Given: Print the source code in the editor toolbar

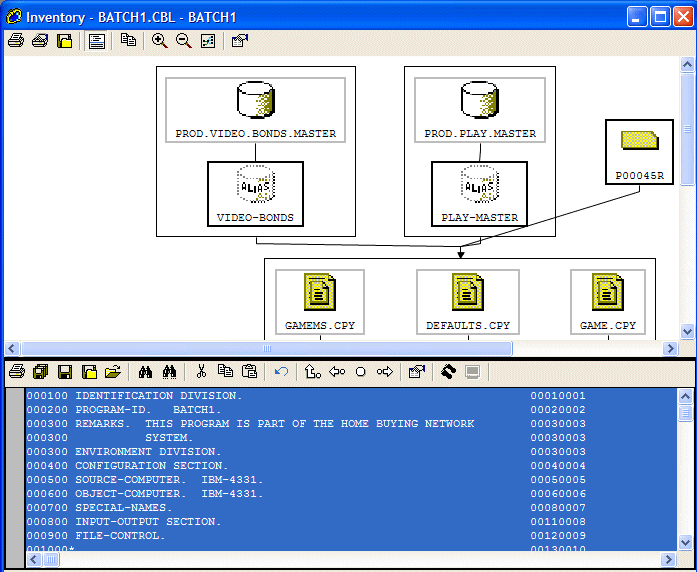Looking at the screenshot, I should tap(17, 371).
